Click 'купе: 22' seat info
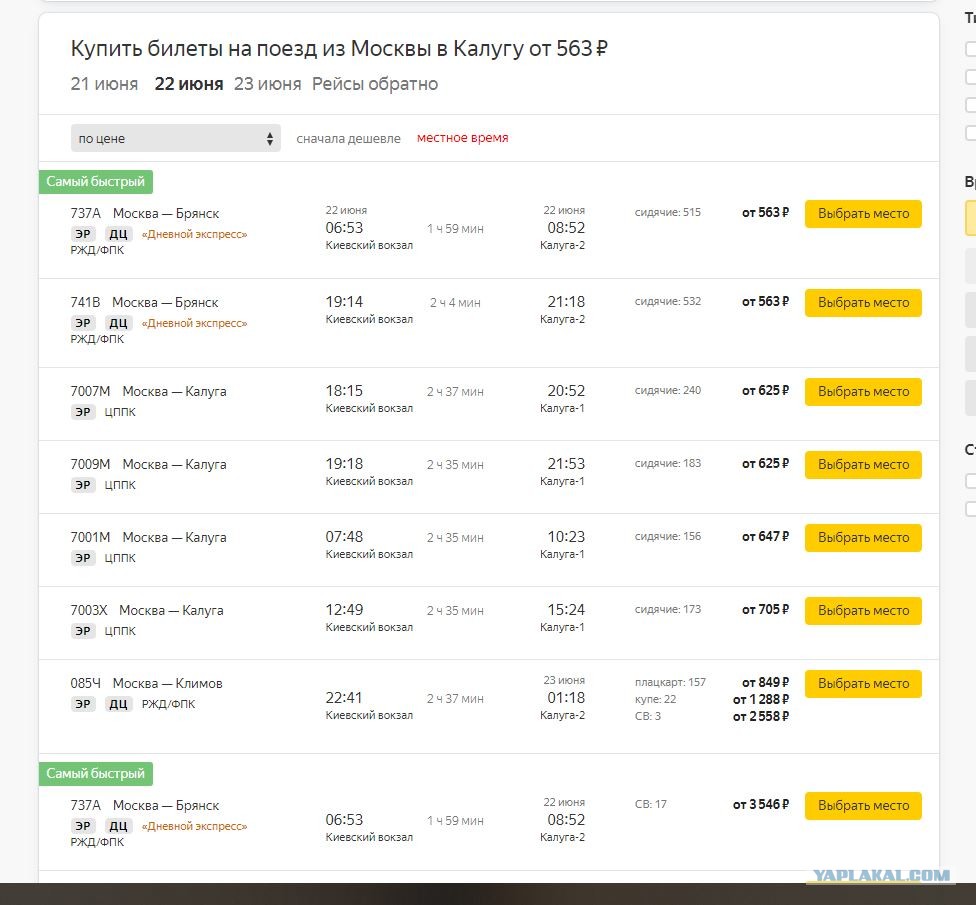 (x=655, y=699)
